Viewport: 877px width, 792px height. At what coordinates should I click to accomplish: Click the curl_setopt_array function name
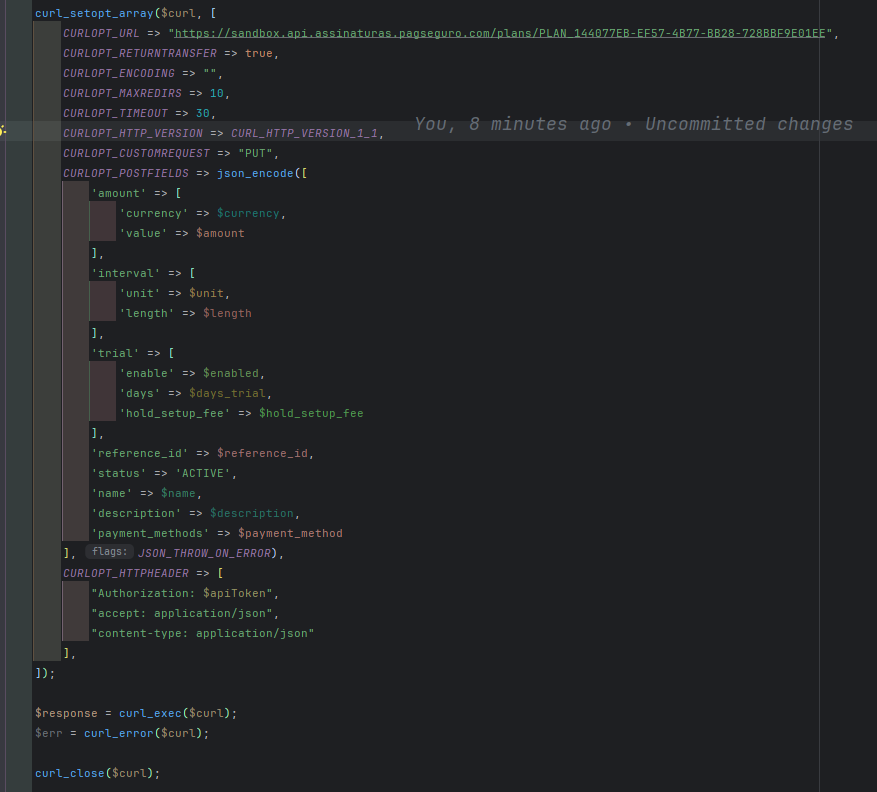pos(94,13)
